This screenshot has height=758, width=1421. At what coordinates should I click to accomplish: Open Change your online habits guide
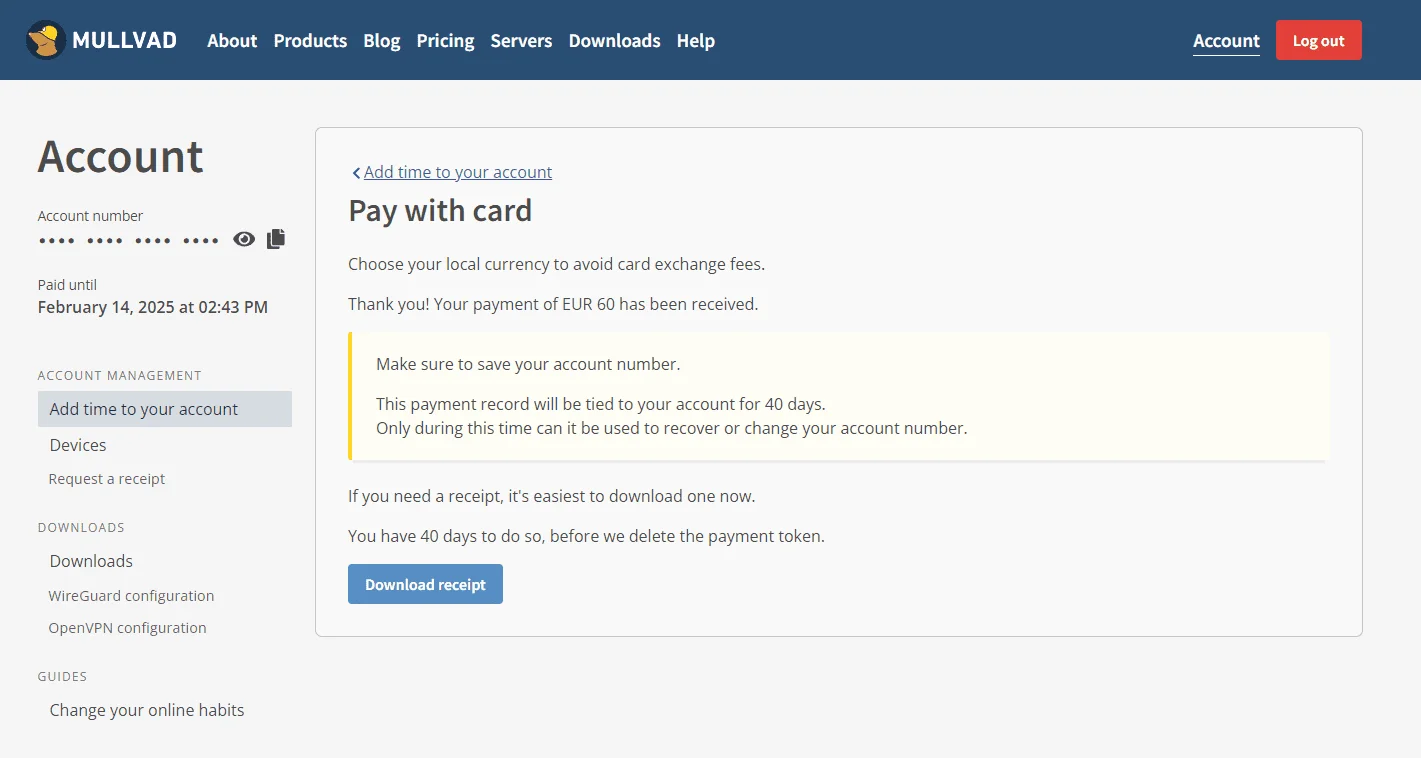tap(147, 710)
